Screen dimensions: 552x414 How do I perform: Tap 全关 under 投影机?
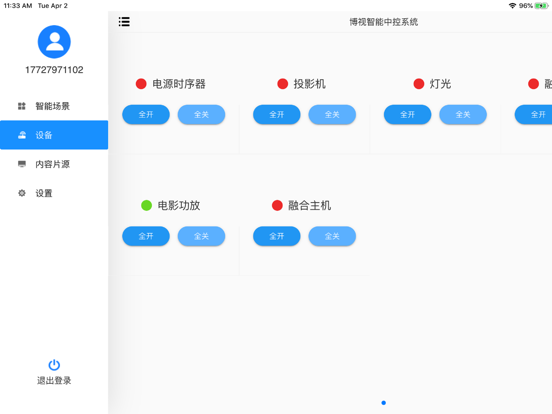332,114
